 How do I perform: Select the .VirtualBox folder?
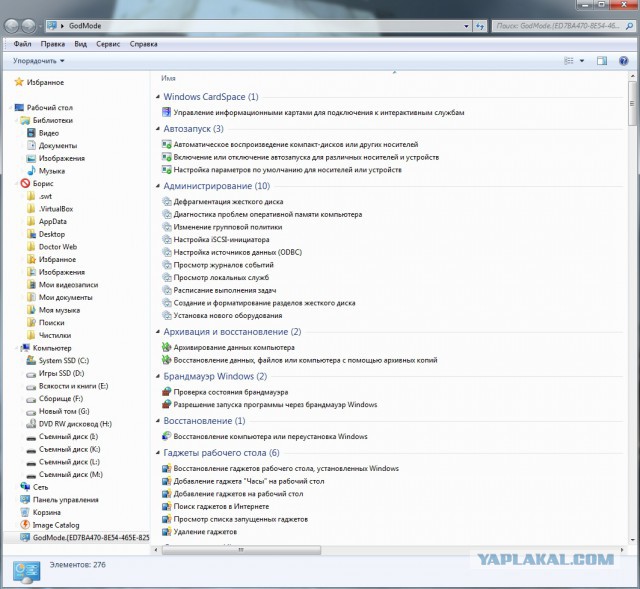pyautogui.click(x=56, y=209)
